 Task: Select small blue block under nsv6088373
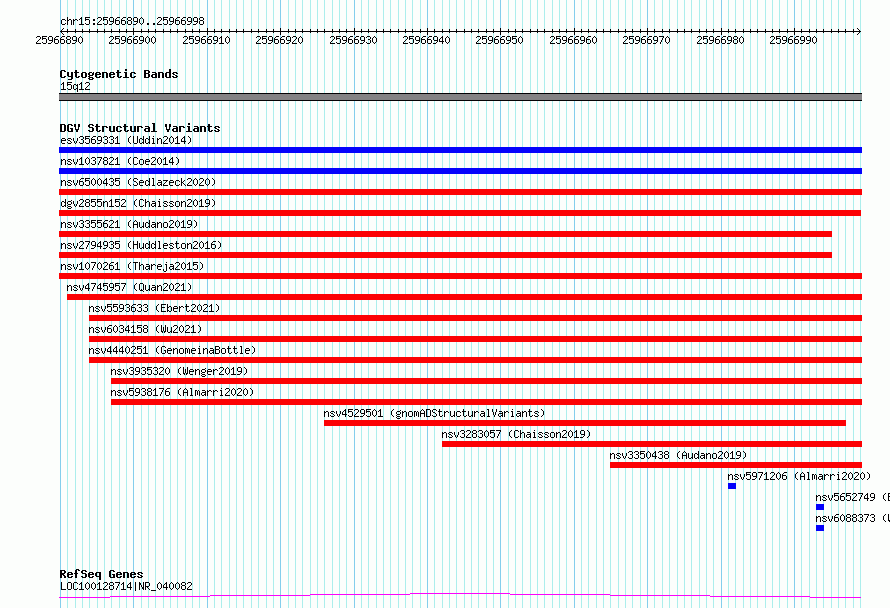click(x=820, y=528)
